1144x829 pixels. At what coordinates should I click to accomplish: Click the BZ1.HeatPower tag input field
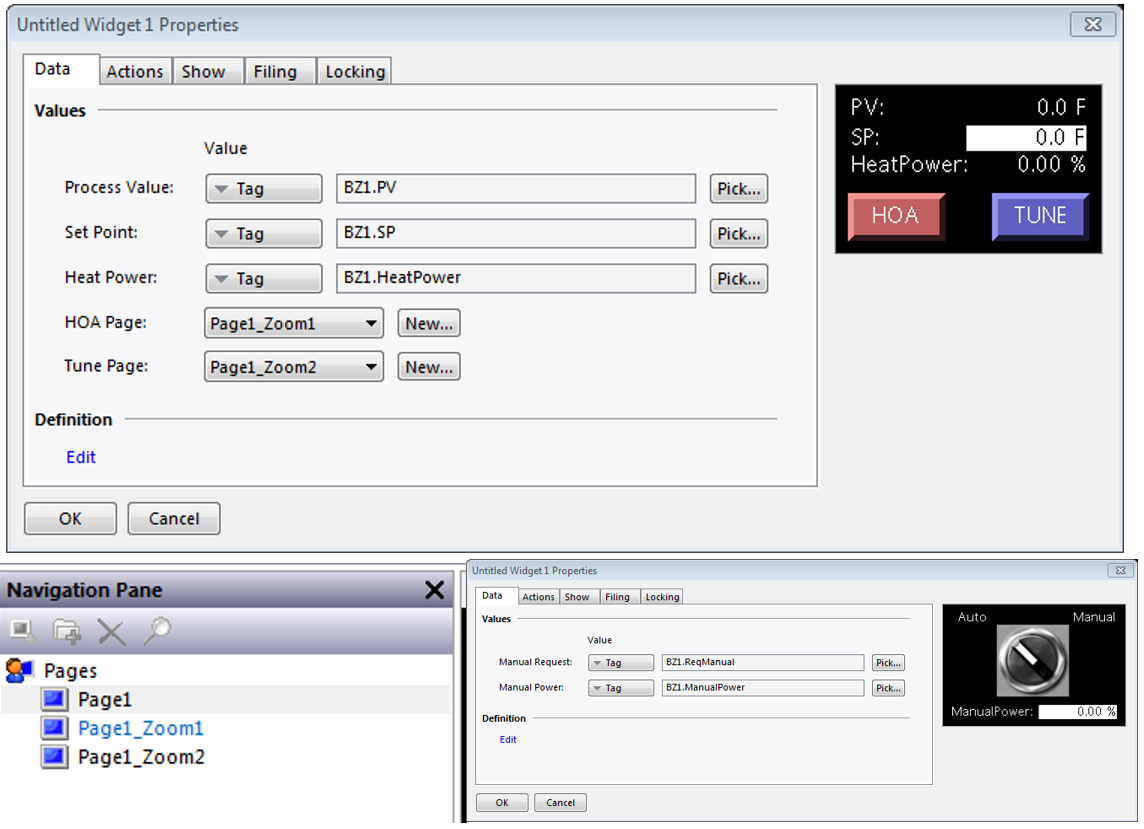coord(516,279)
